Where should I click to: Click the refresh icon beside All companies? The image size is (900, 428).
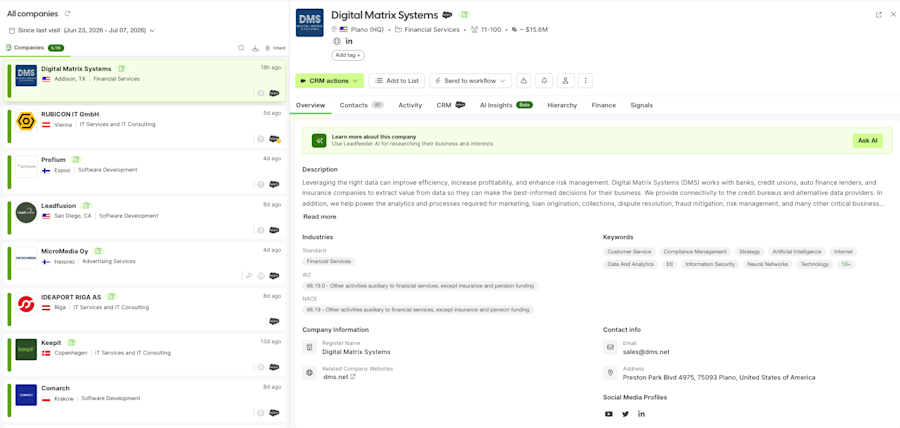coord(68,13)
